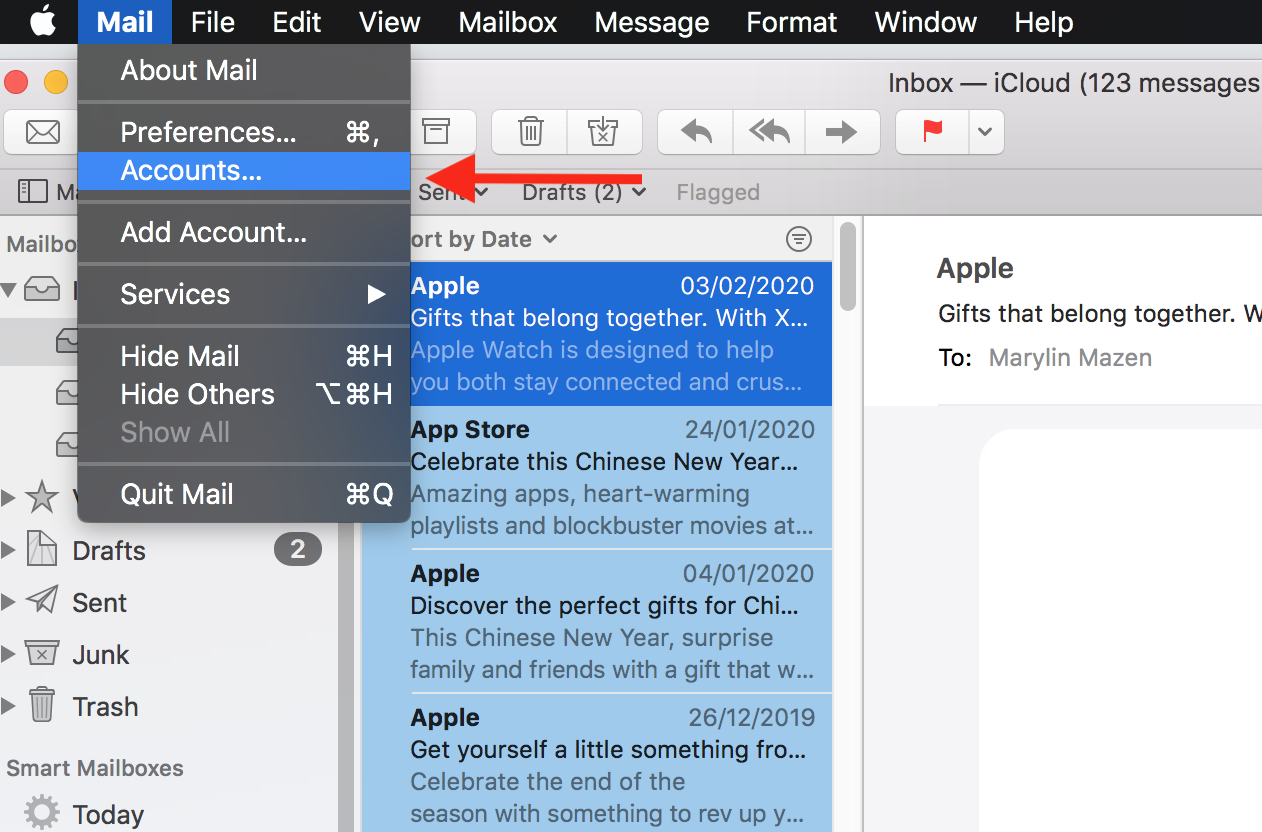Screen dimensions: 1262x832
Task: Mark the selected message as junk
Action: click(604, 131)
